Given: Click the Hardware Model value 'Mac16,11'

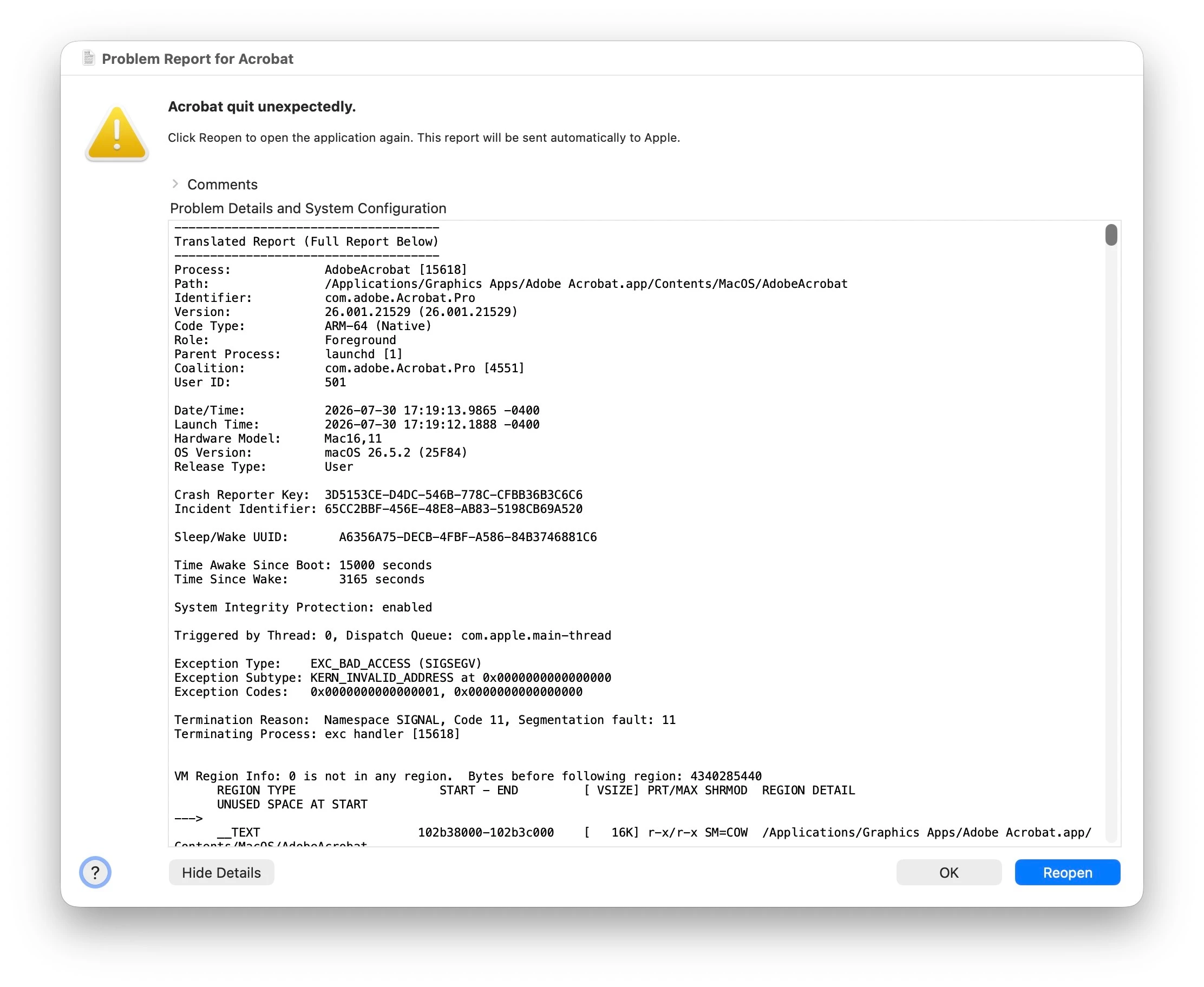Looking at the screenshot, I should (x=352, y=438).
